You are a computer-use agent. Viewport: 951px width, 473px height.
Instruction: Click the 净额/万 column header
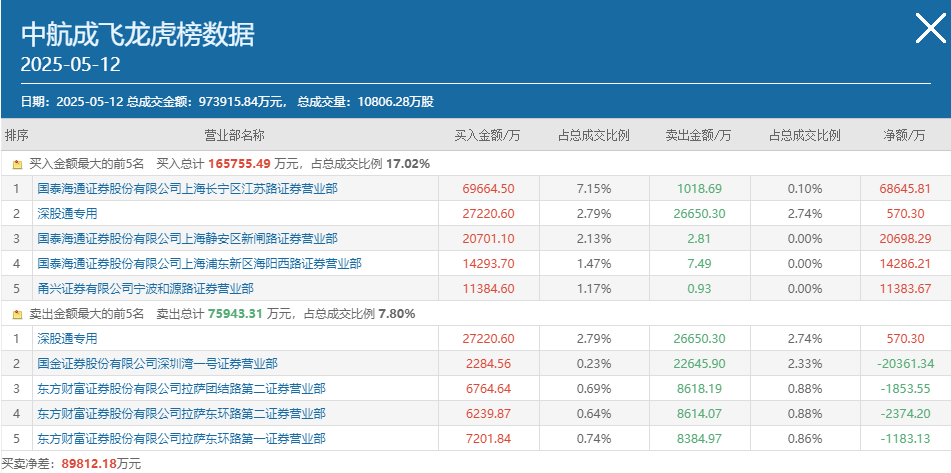click(x=905, y=135)
